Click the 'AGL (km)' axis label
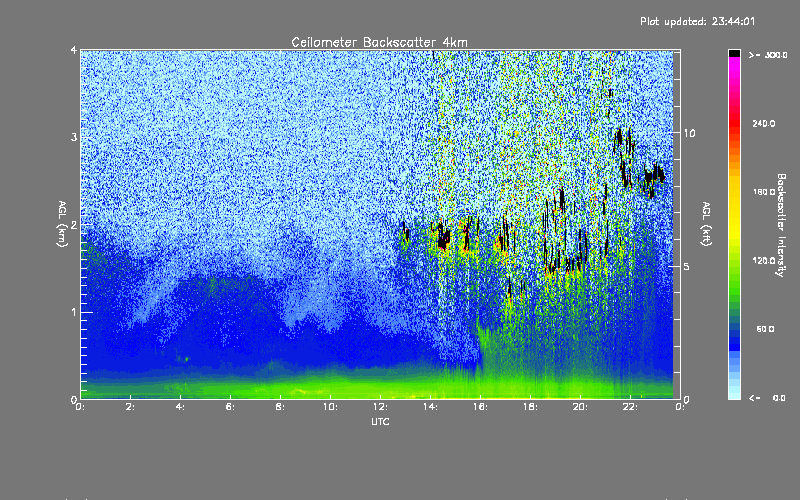800x500 pixels. point(62,224)
